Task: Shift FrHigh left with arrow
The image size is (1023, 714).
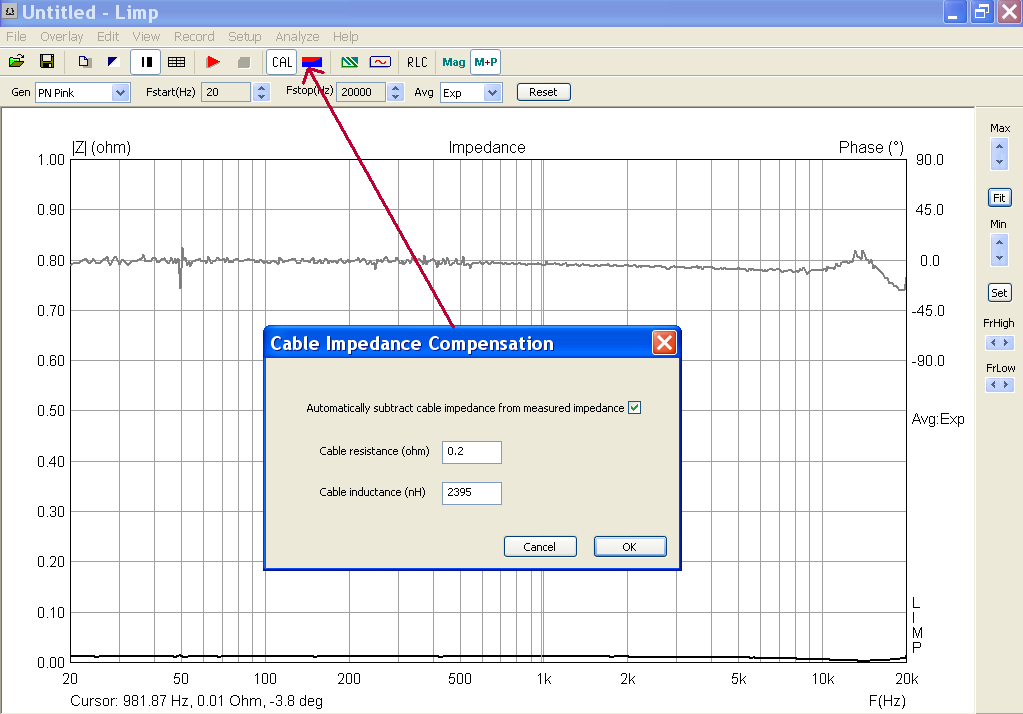Action: (x=993, y=343)
